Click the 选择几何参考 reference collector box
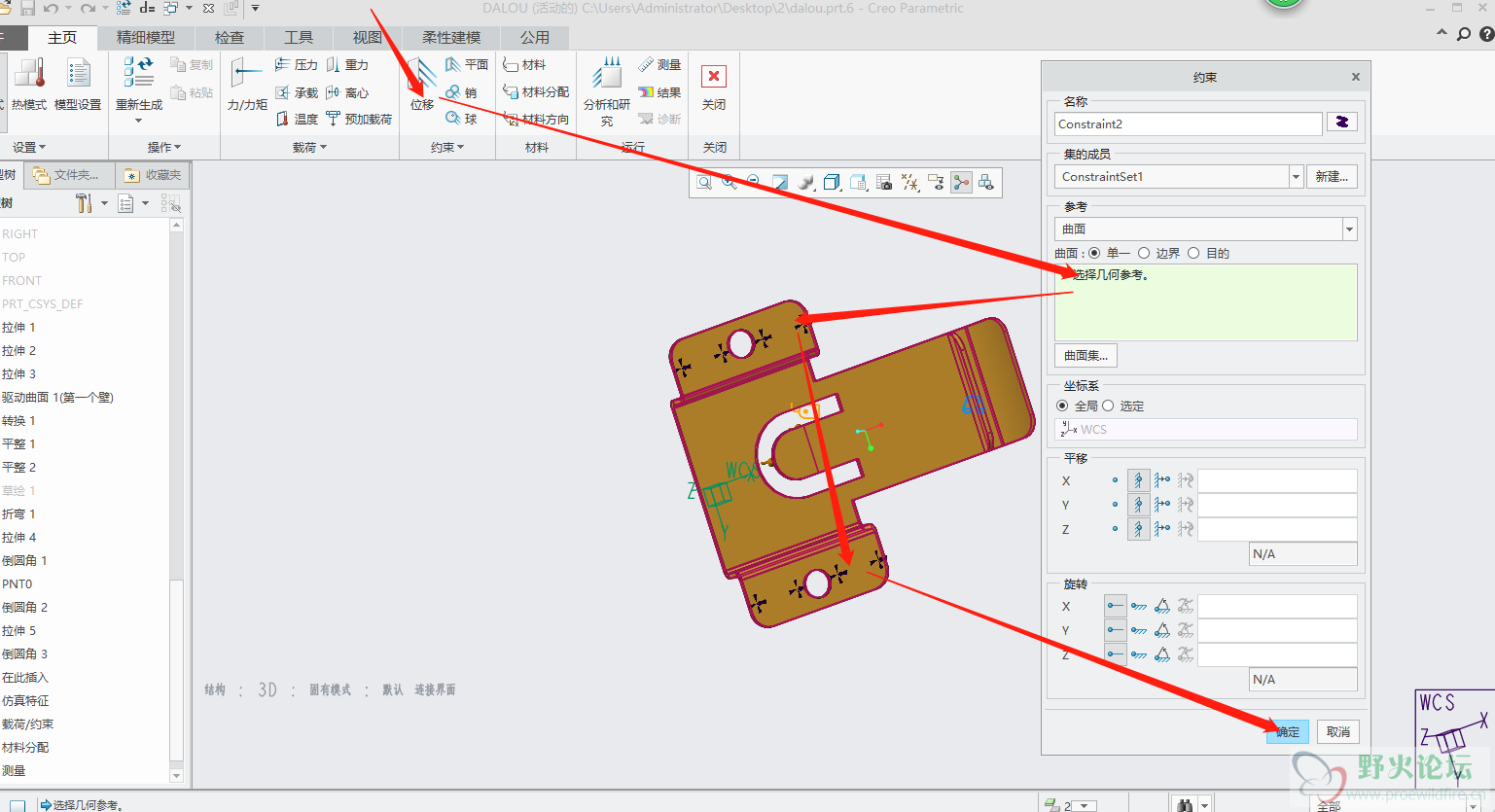 click(x=1205, y=301)
